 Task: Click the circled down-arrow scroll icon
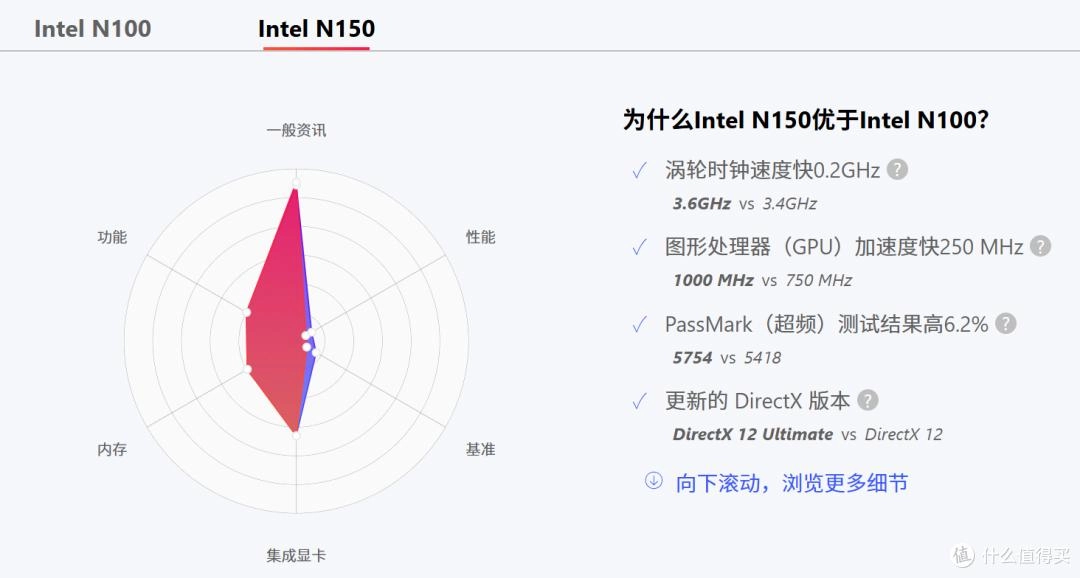click(654, 481)
